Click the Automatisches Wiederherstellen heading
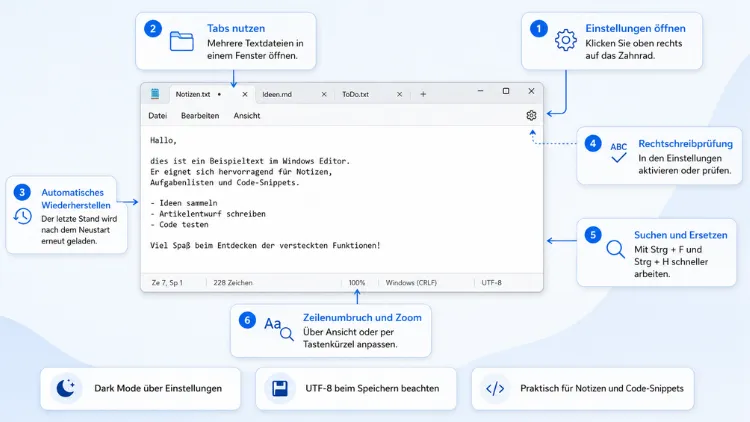The width and height of the screenshot is (750, 422). click(x=76, y=199)
